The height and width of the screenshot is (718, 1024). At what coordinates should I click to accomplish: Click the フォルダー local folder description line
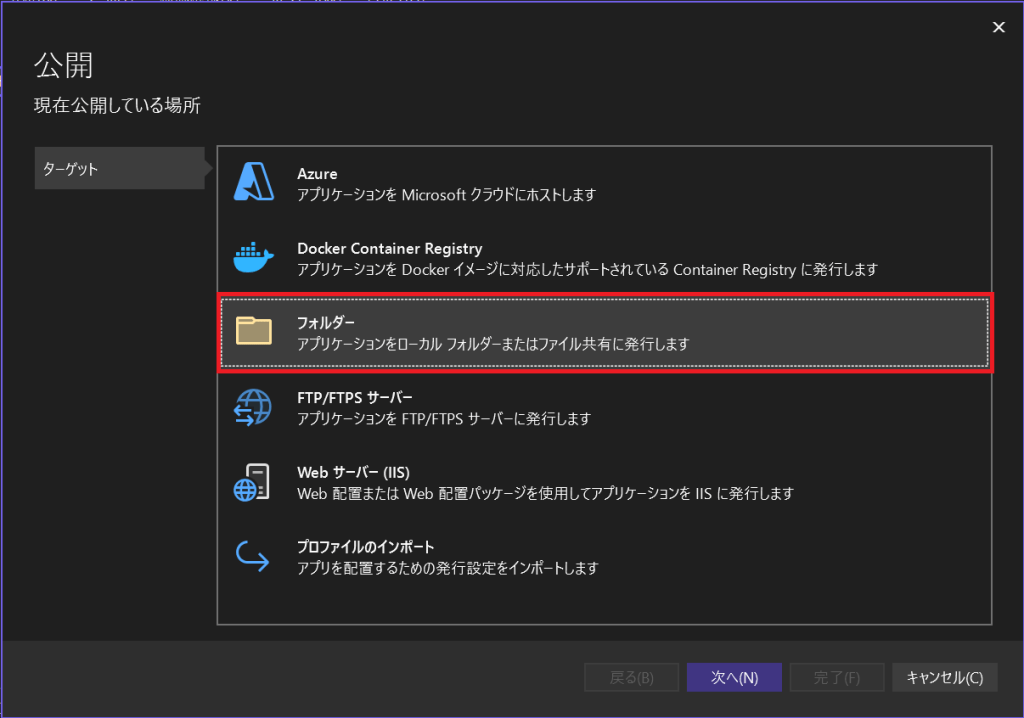(x=493, y=344)
